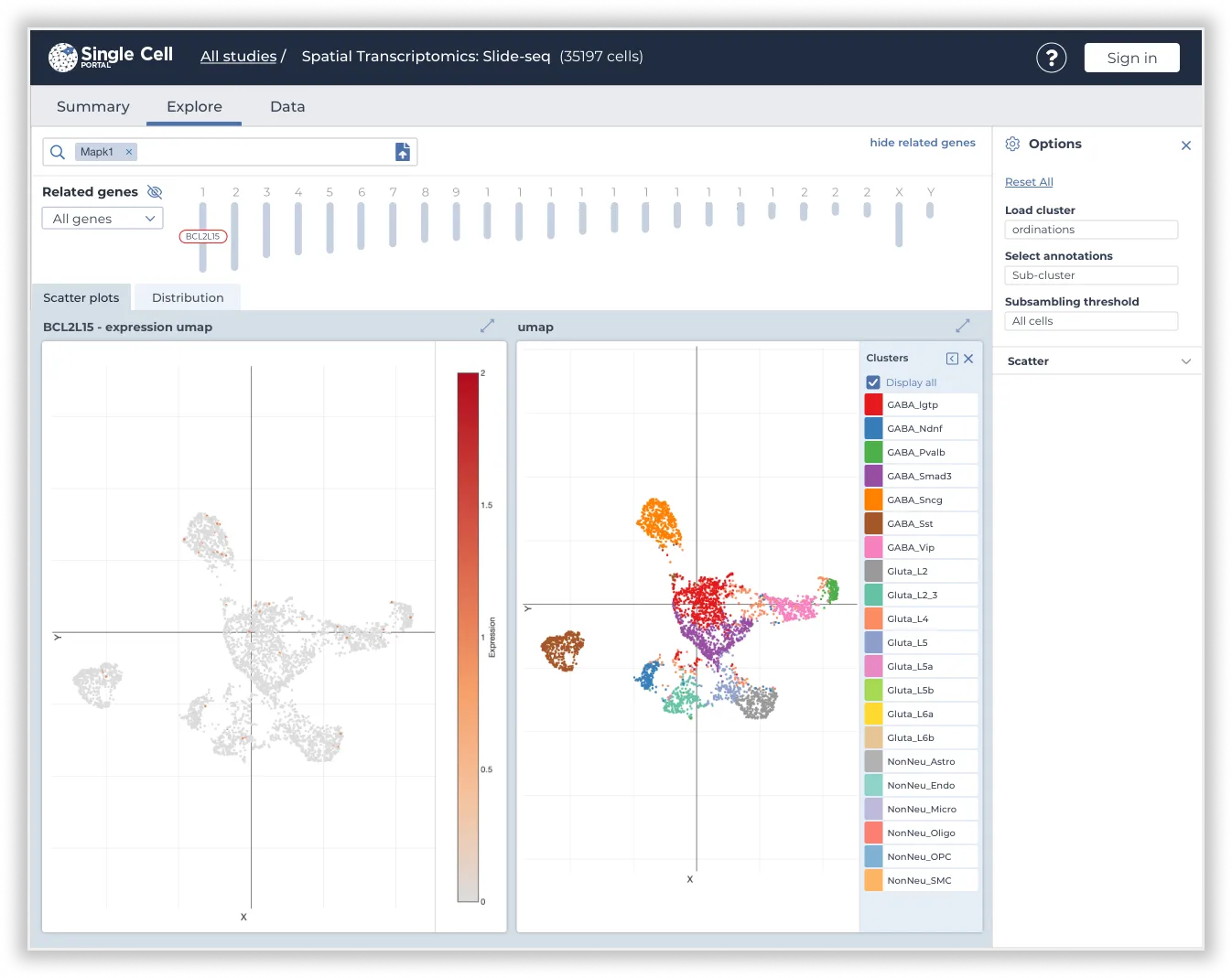
Task: Open the help question mark icon
Action: tap(1052, 58)
